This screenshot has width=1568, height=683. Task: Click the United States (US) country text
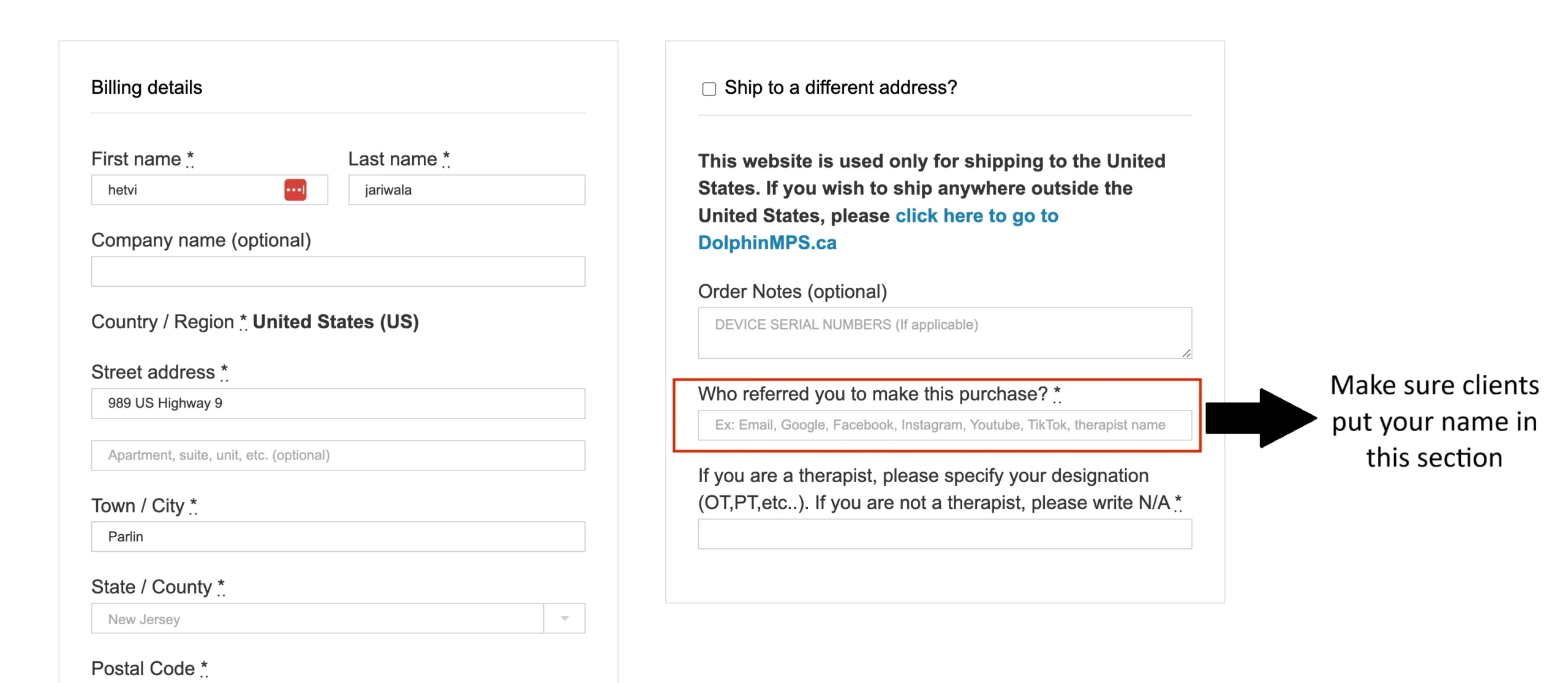[x=335, y=322]
